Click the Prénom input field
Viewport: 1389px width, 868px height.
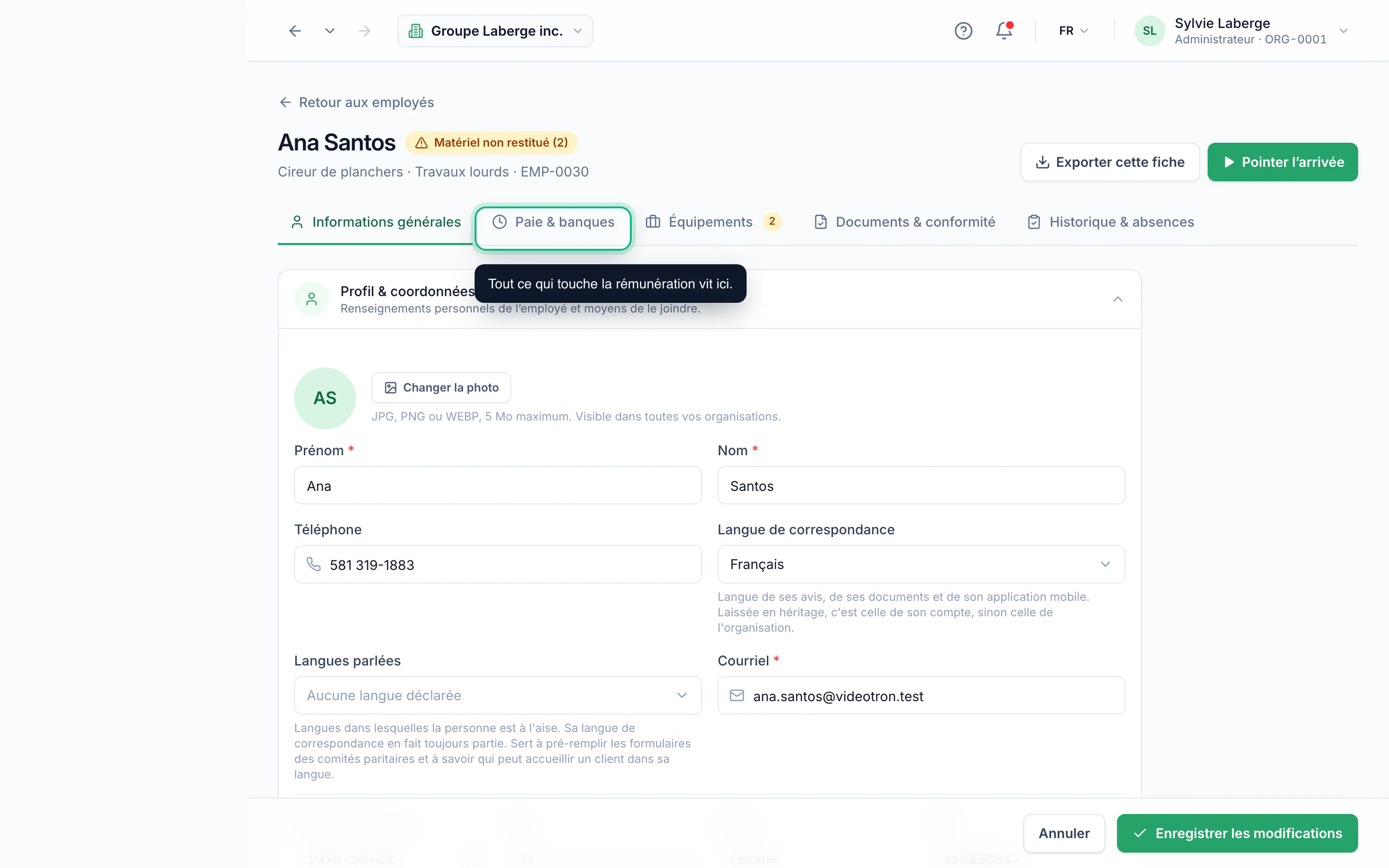tap(498, 486)
